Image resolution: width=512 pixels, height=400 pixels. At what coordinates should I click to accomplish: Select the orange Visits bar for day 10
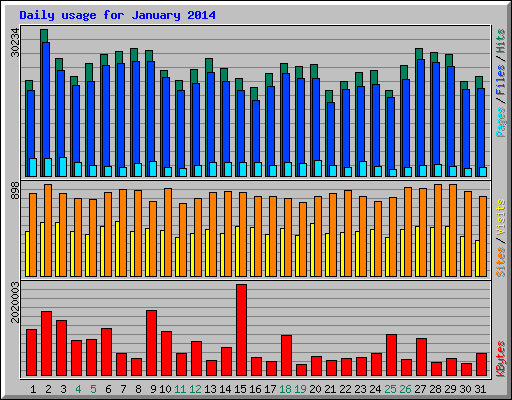click(168, 232)
